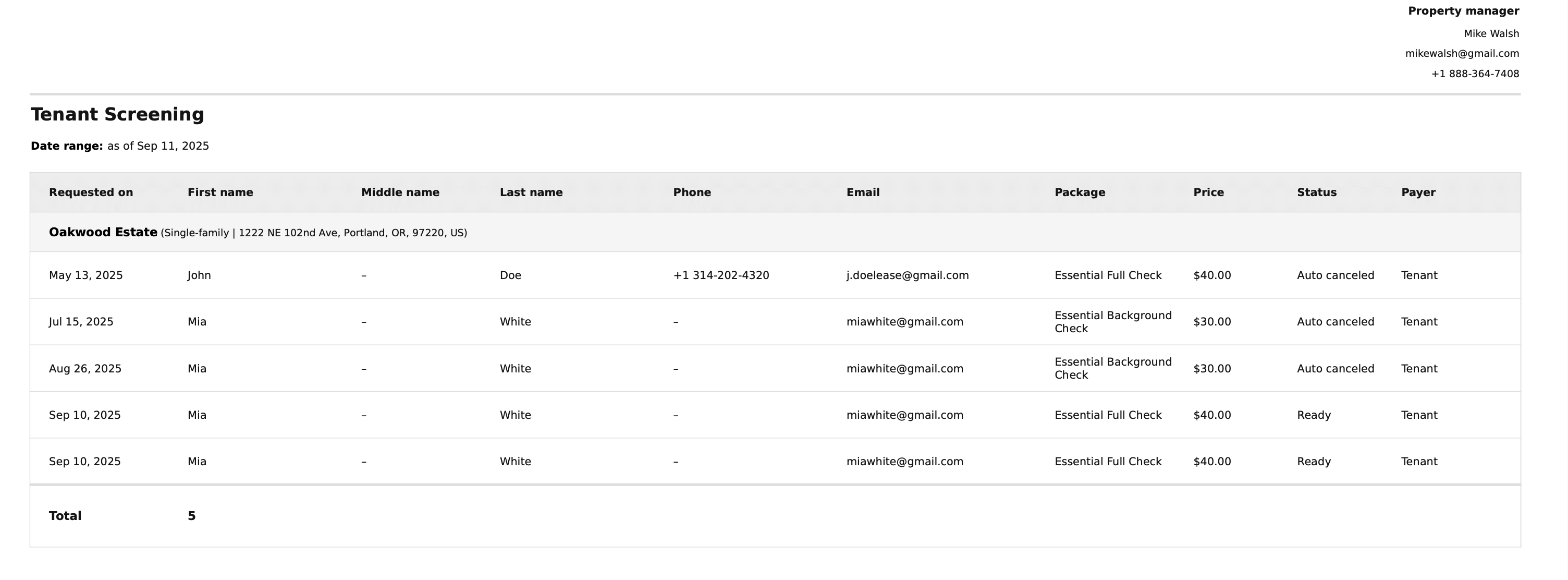This screenshot has width=1568, height=580.
Task: Select the phone number +1 314-202-4320
Action: coord(721,275)
